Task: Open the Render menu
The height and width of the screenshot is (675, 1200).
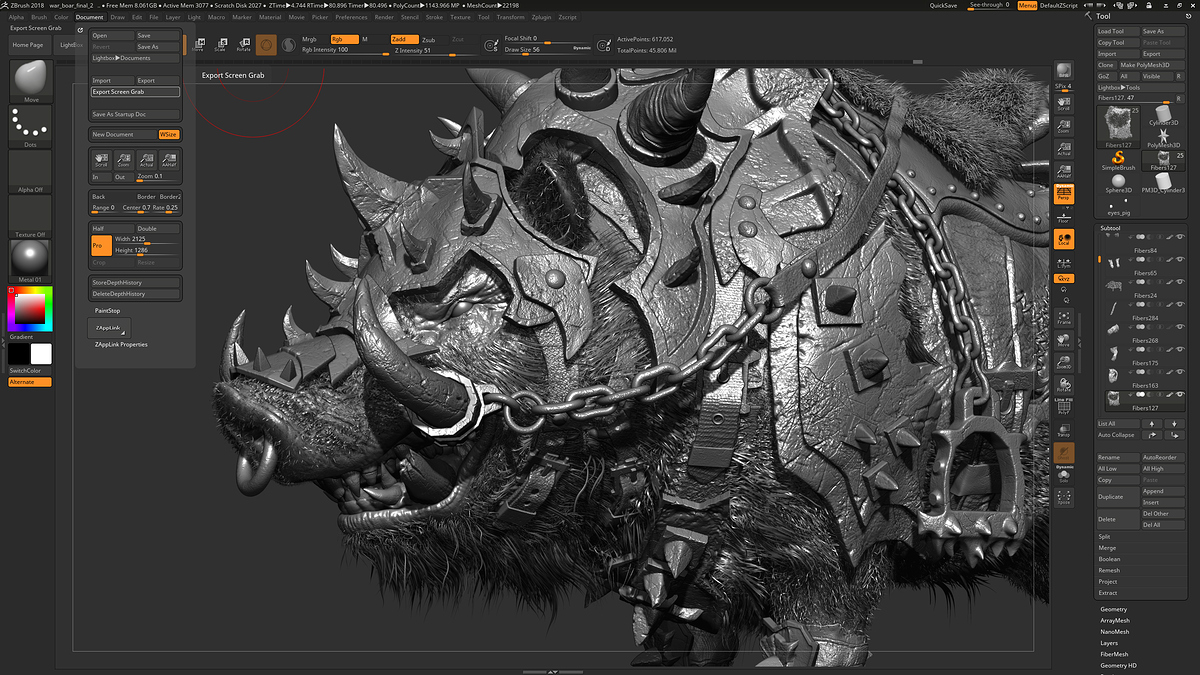Action: (x=384, y=17)
